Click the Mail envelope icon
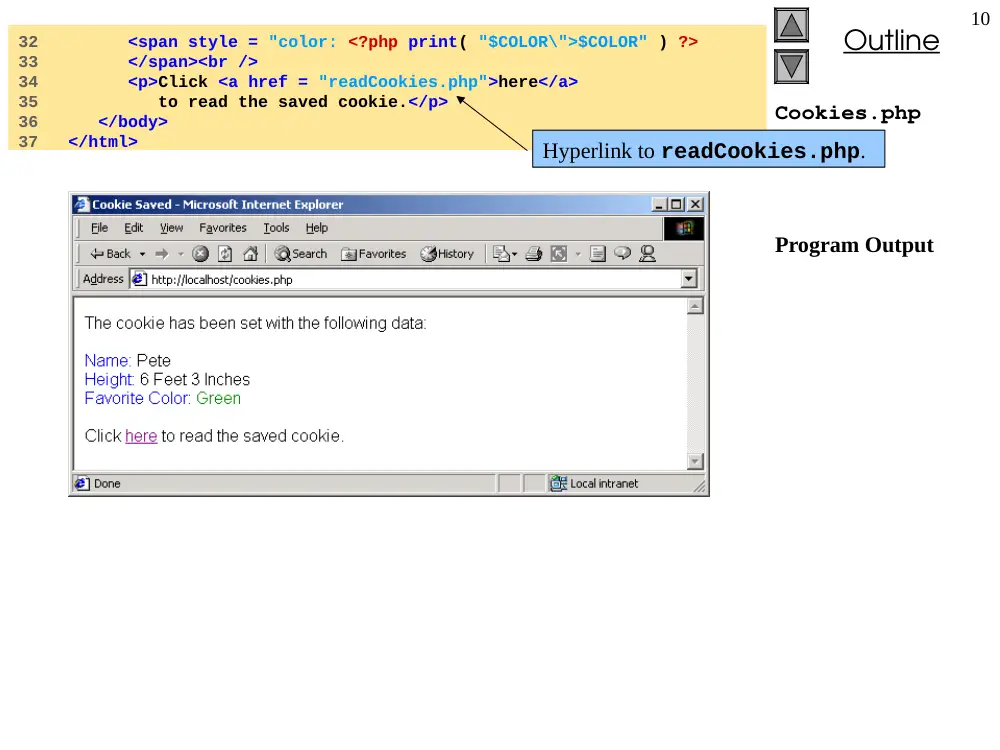The image size is (1000, 750). (502, 254)
